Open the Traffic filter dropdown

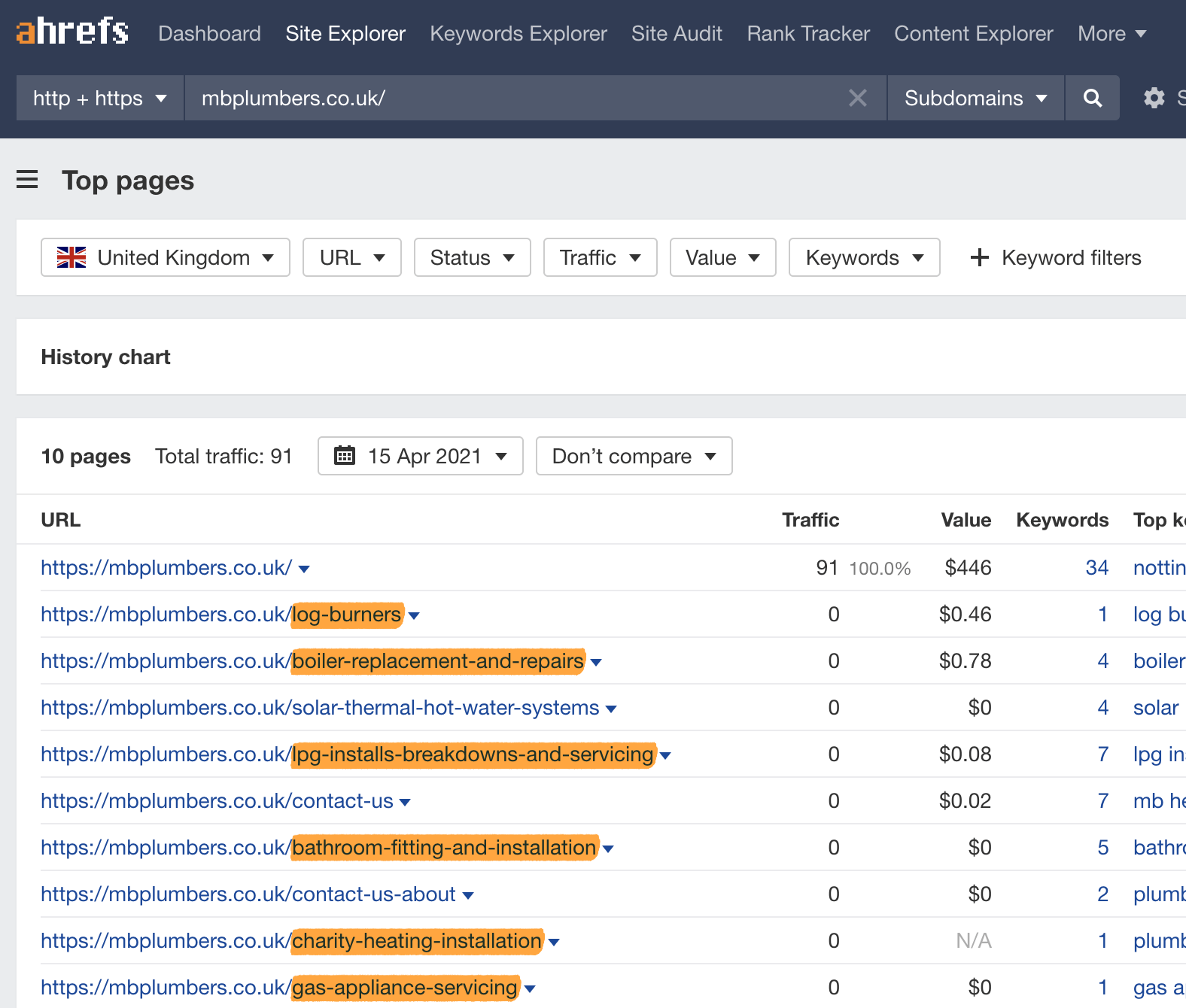click(x=600, y=258)
